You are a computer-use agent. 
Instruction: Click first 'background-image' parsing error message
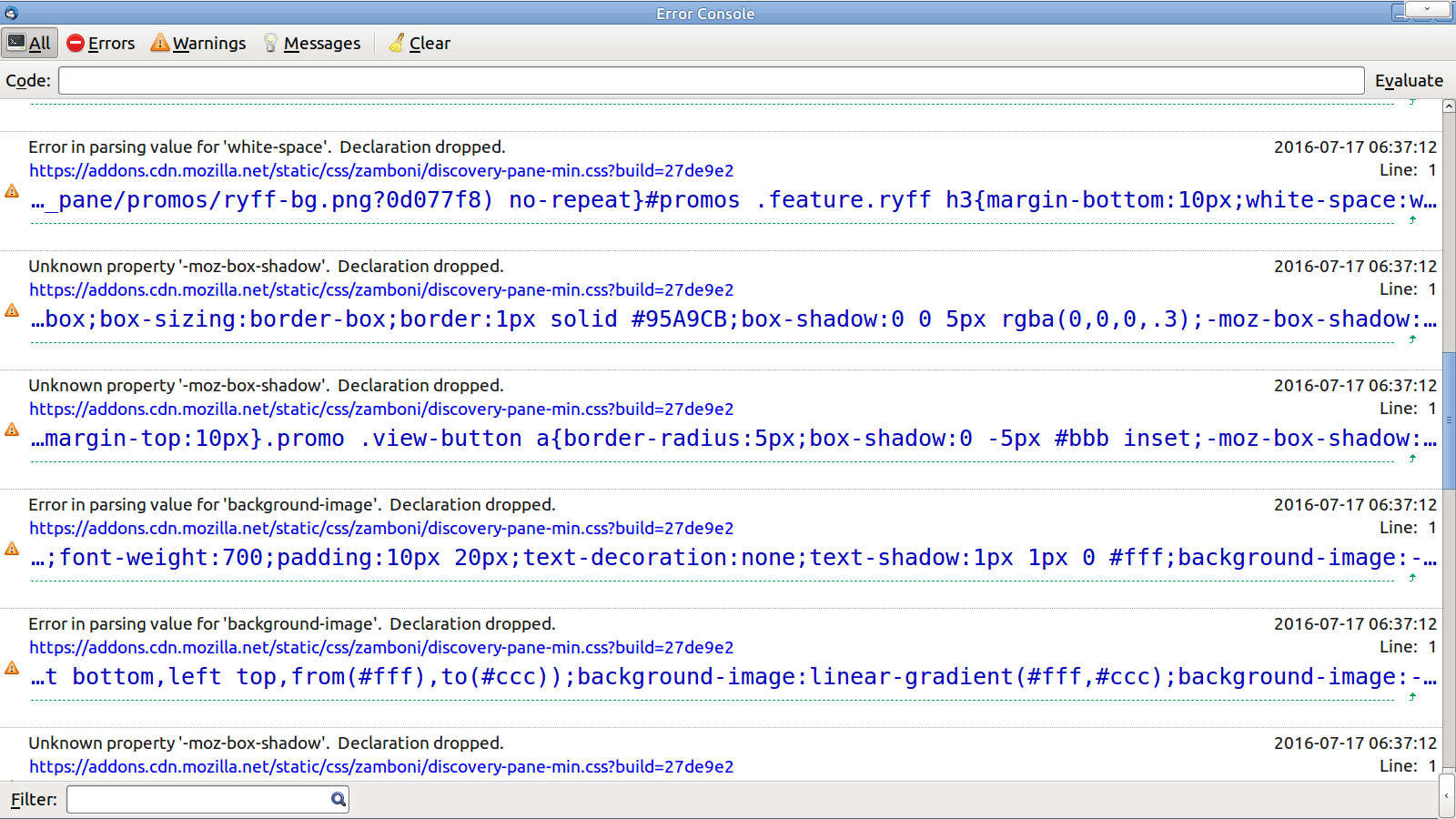(292, 504)
